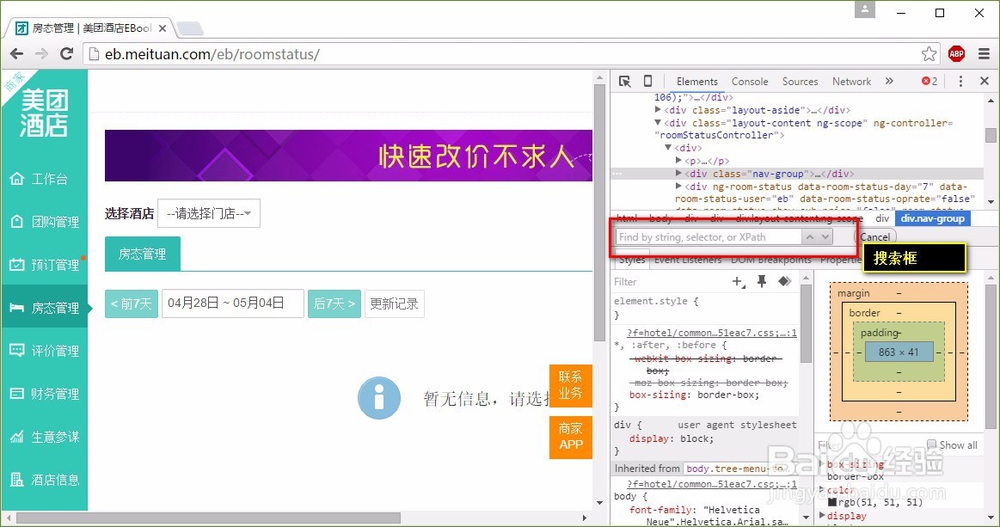Click the date range field 04月28日~05月04日

pyautogui.click(x=233, y=304)
